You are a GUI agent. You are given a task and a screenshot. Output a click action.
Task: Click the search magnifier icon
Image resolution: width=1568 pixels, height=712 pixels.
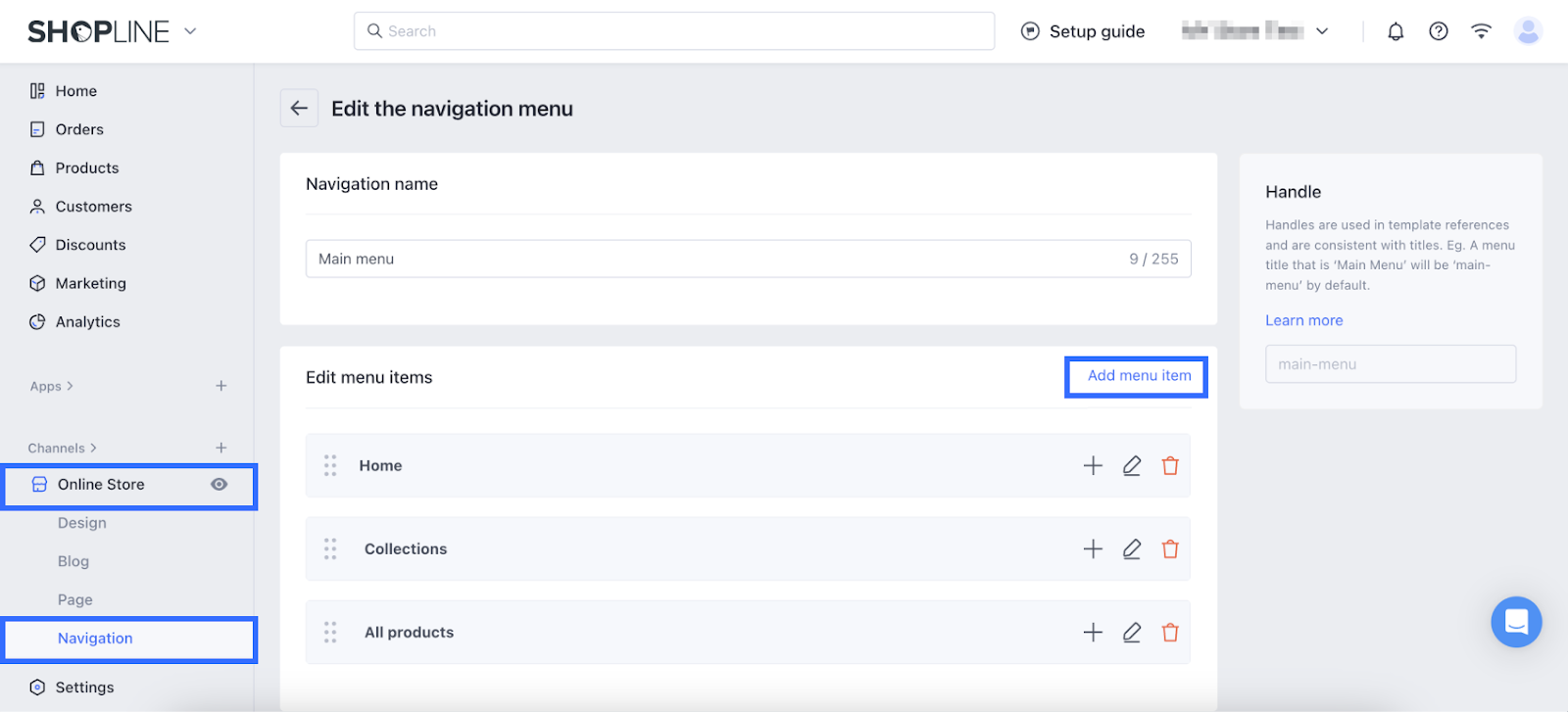click(374, 31)
